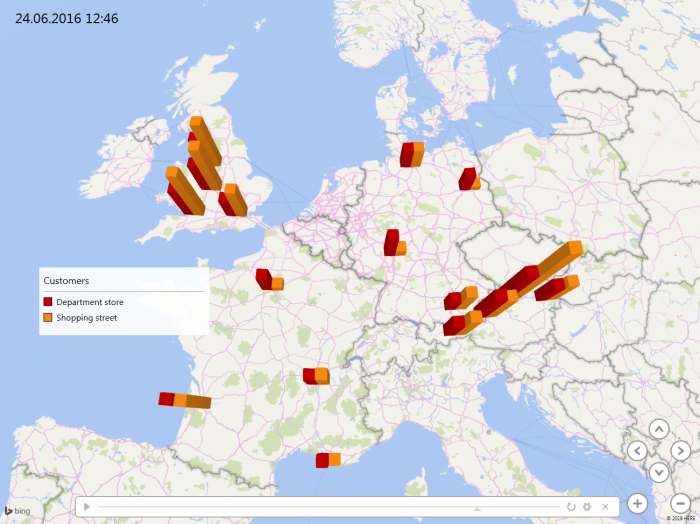Zoom out with the minus button

click(x=680, y=503)
